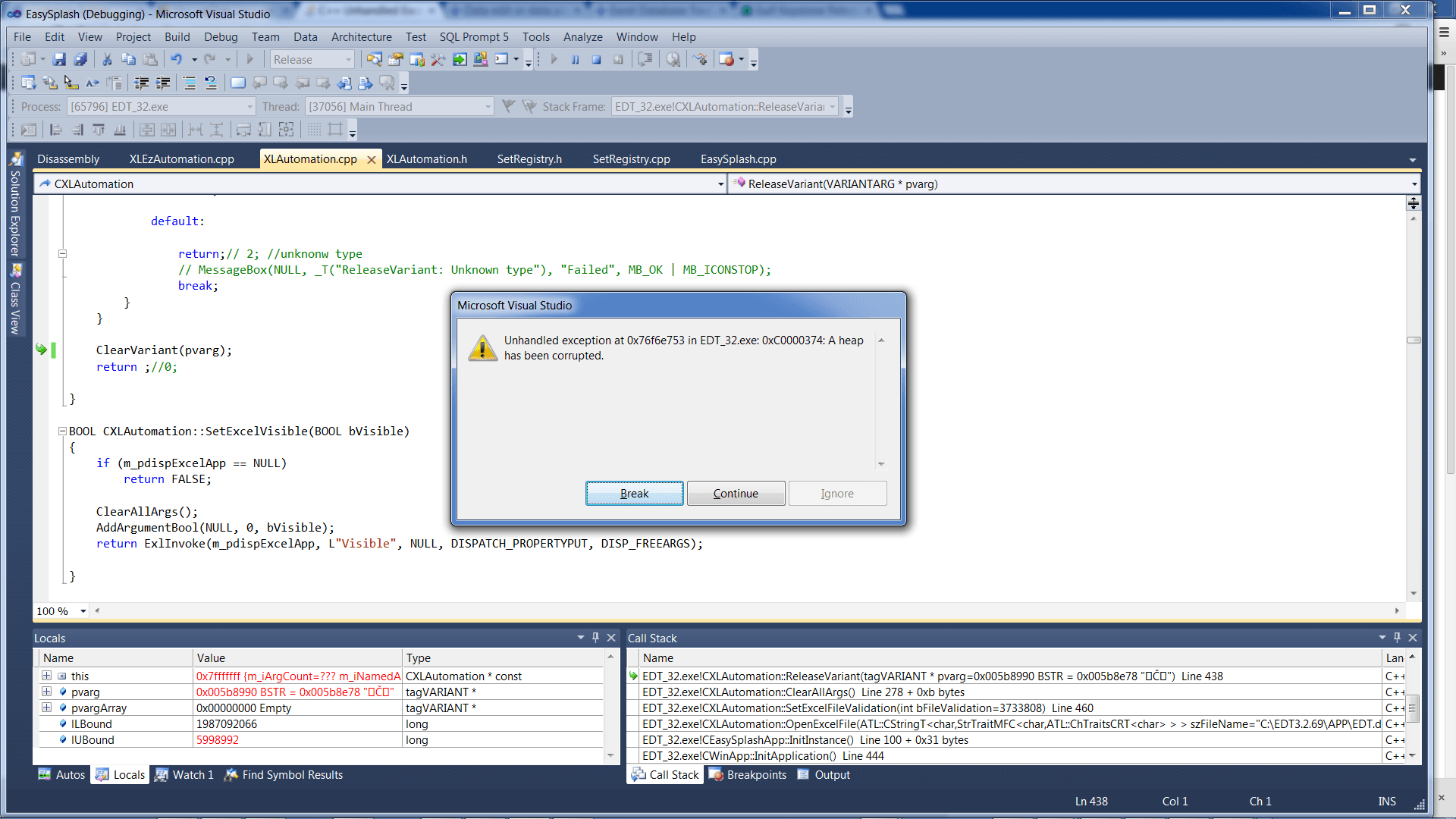Click the Save file toolbar icon
Image resolution: width=1456 pixels, height=819 pixels.
coord(59,59)
